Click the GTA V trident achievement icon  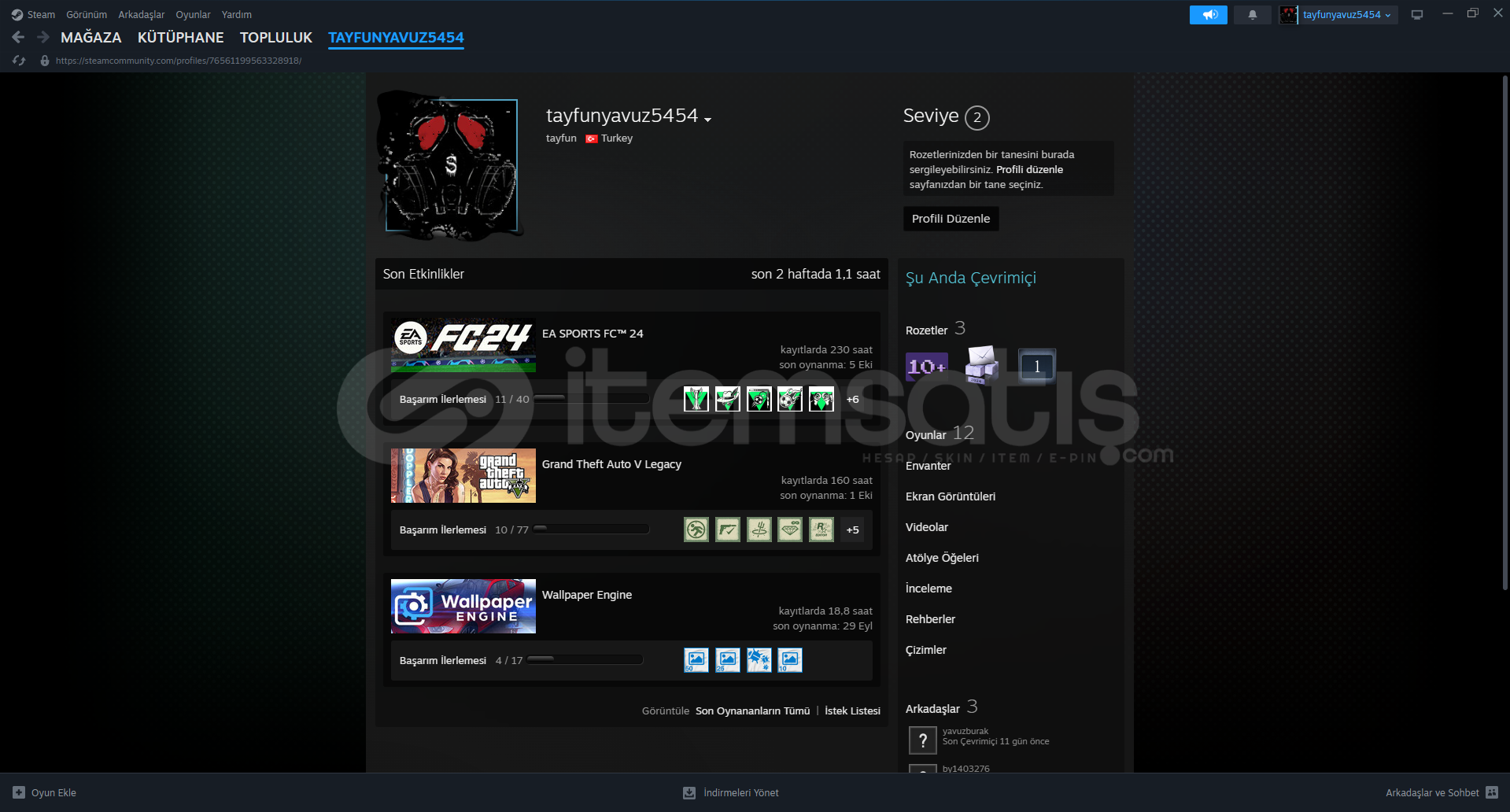(x=759, y=530)
